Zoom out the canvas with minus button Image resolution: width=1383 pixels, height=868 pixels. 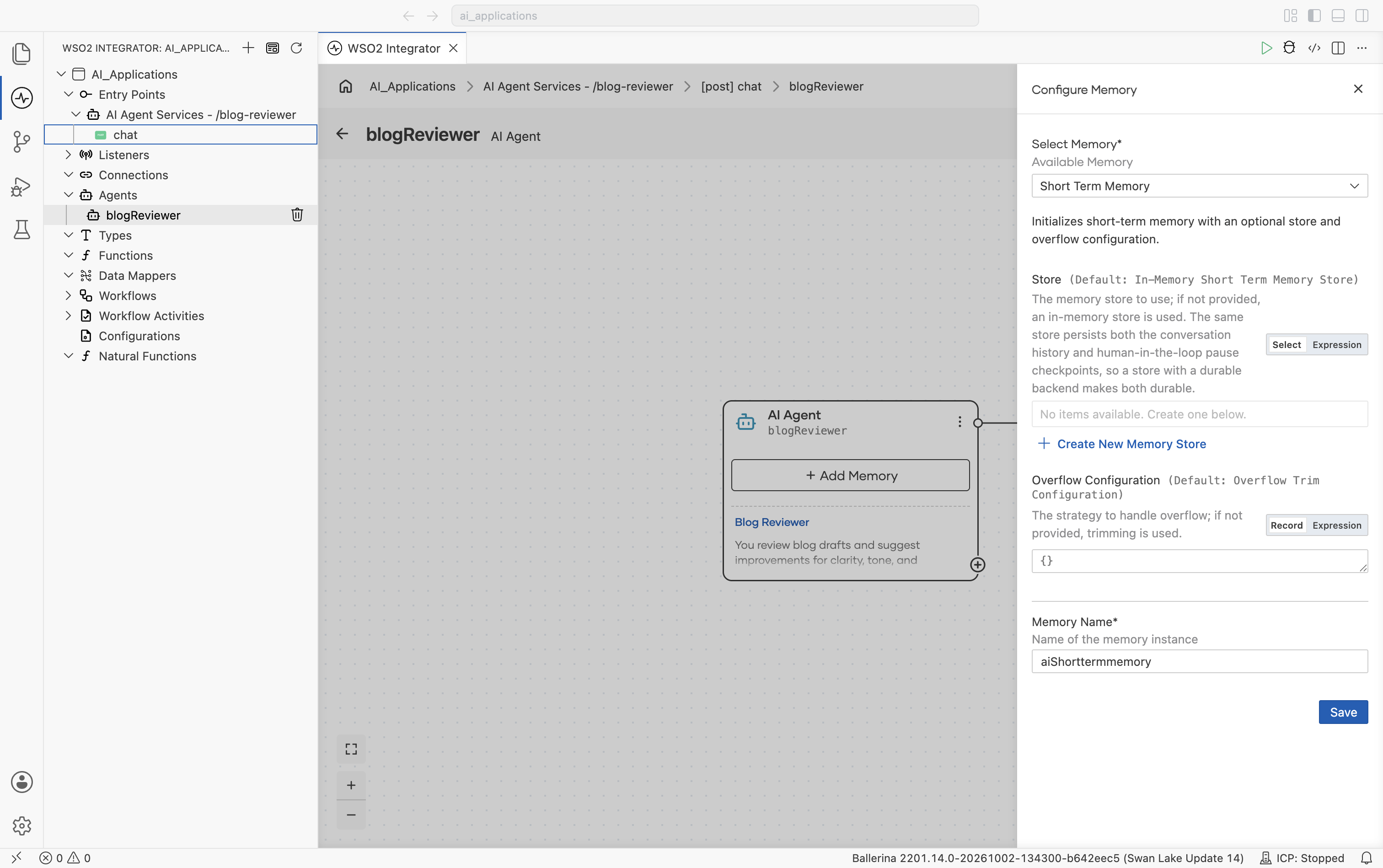tap(351, 814)
